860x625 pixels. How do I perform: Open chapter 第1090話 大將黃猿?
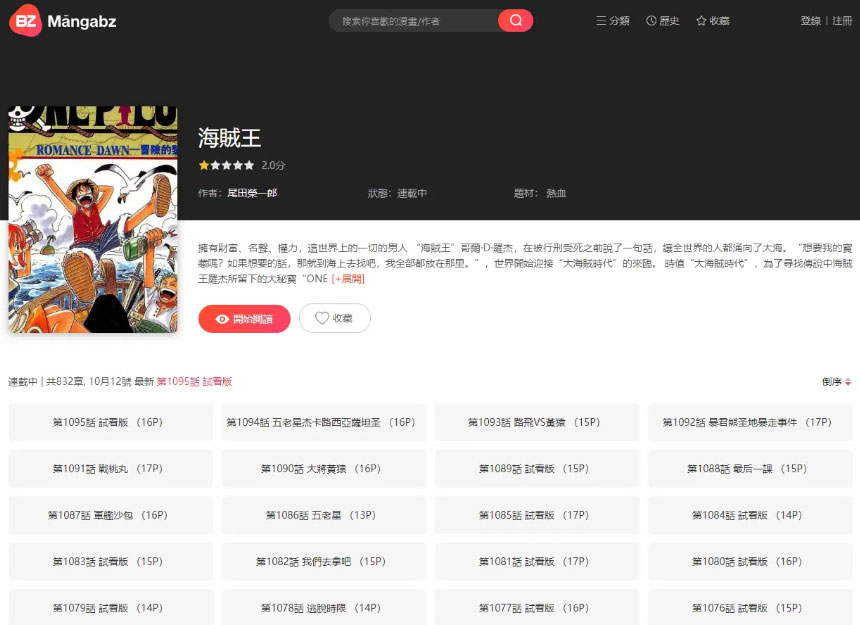pyautogui.click(x=324, y=469)
